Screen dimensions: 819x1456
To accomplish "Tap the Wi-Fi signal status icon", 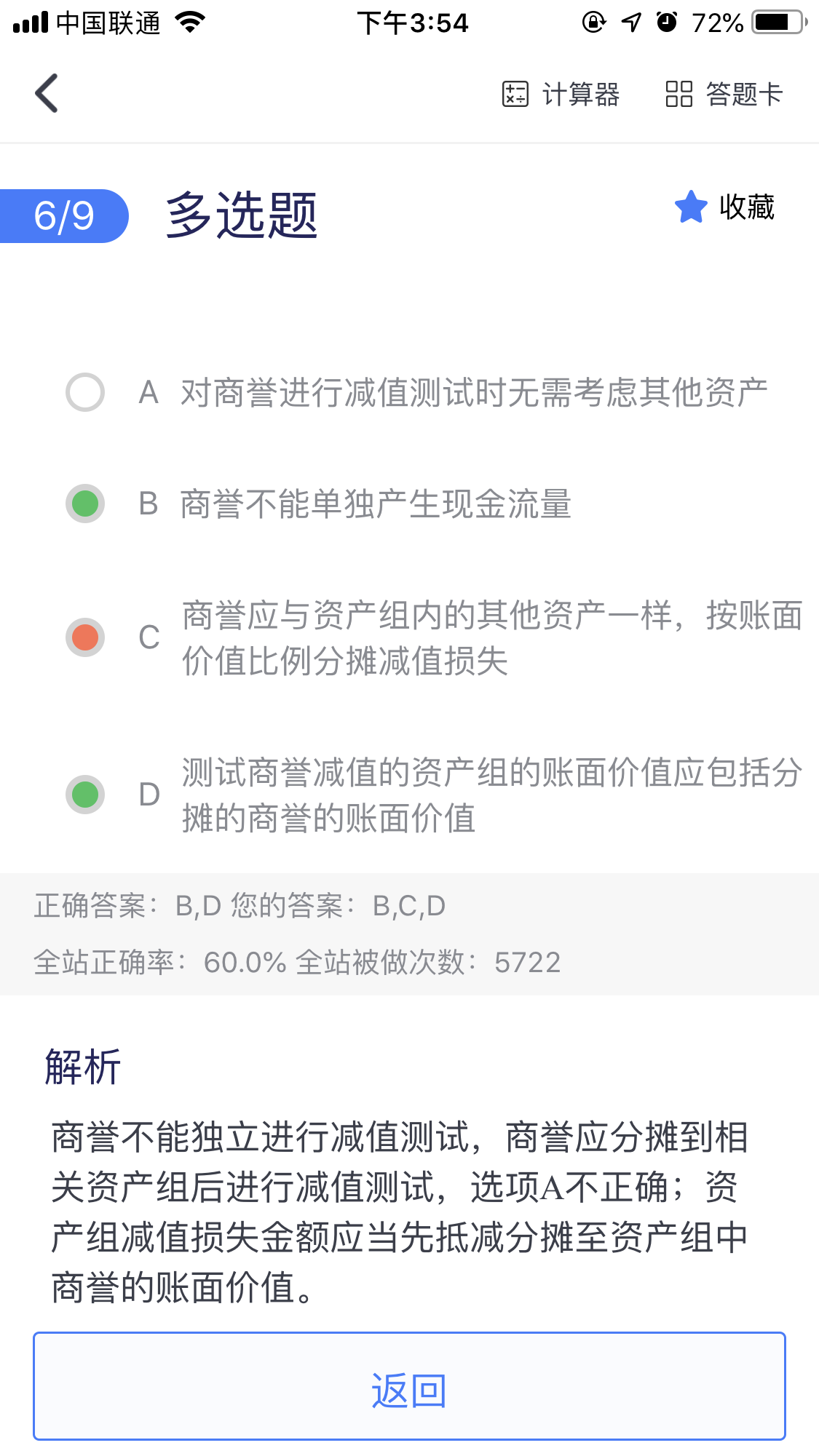I will coord(190,23).
